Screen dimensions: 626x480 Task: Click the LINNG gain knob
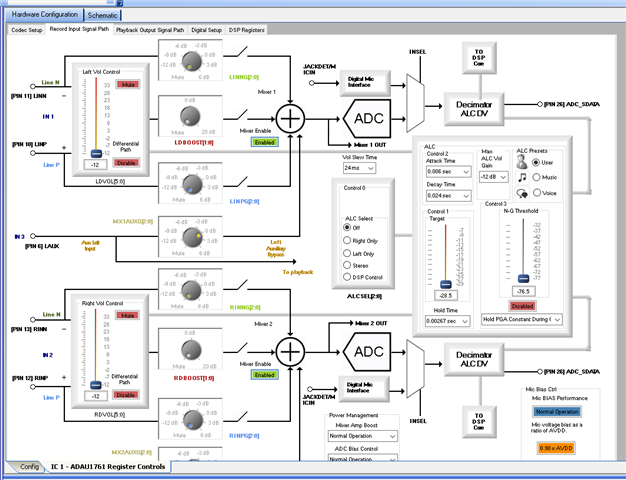click(192, 61)
